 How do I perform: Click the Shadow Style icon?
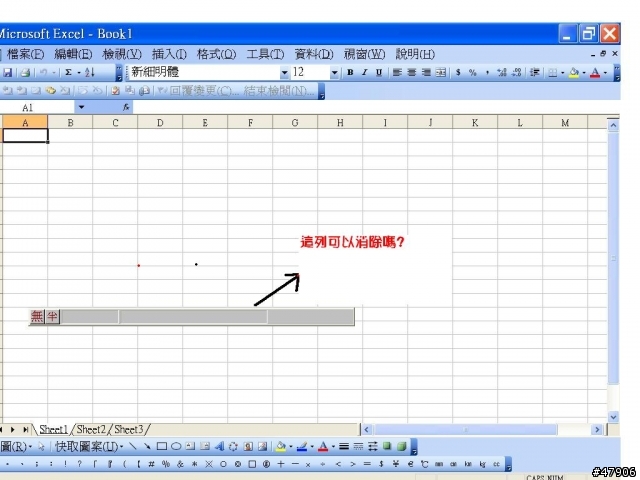(387, 447)
